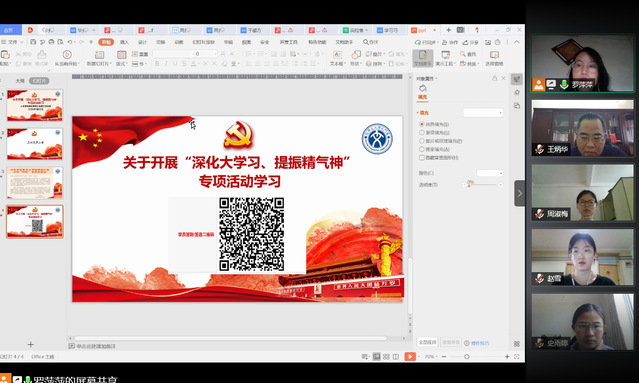Viewport: 639px width, 383px height.
Task: Collapse the ribbon with chevron up
Action: (517, 42)
